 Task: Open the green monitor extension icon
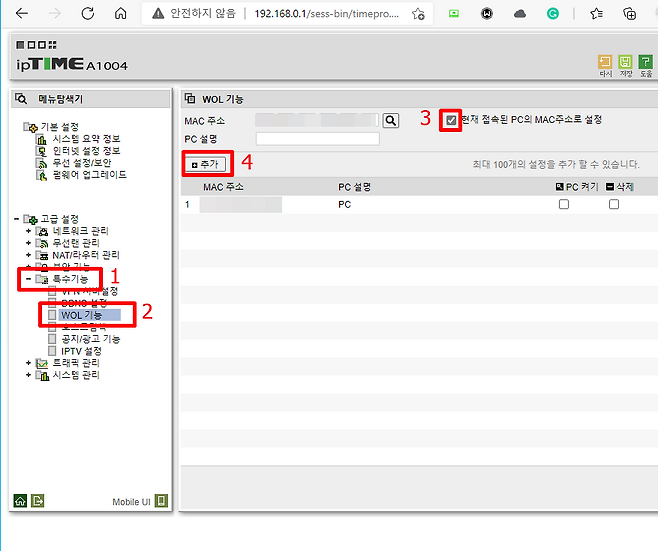coord(454,13)
